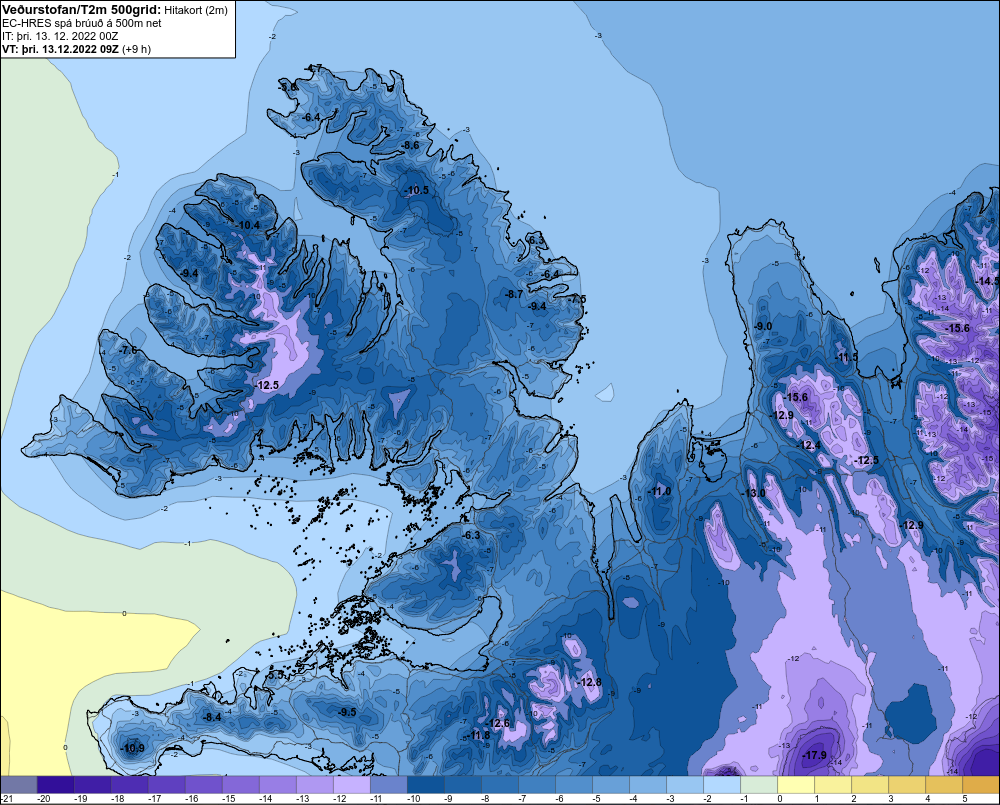Select the -12.6 temperature value
Image resolution: width=1000 pixels, height=805 pixels.
[x=497, y=723]
